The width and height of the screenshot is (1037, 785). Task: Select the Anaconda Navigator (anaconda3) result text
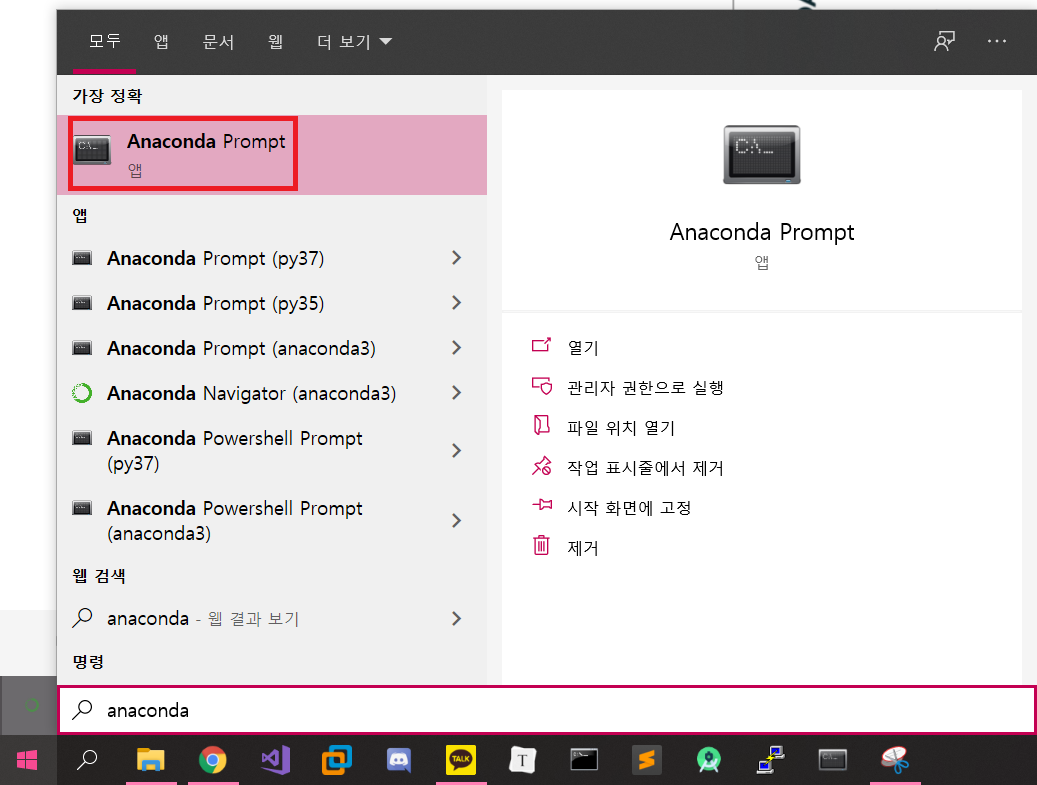pyautogui.click(x=251, y=393)
